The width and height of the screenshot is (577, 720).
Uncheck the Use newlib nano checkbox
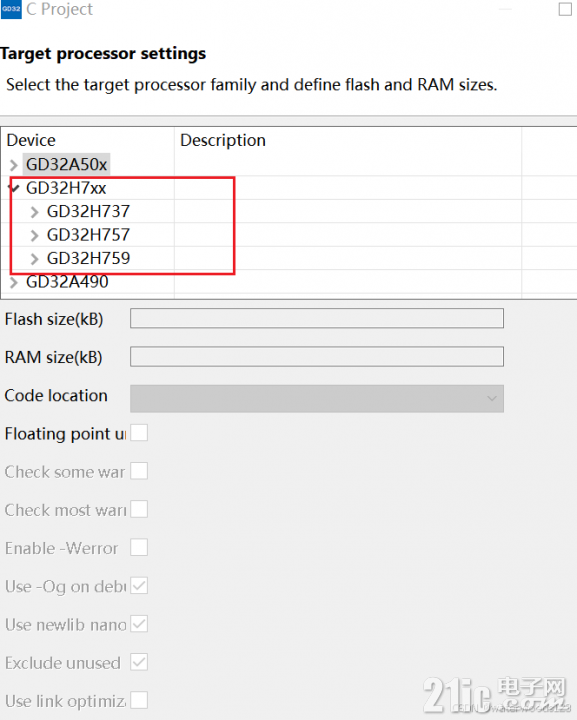[139, 624]
